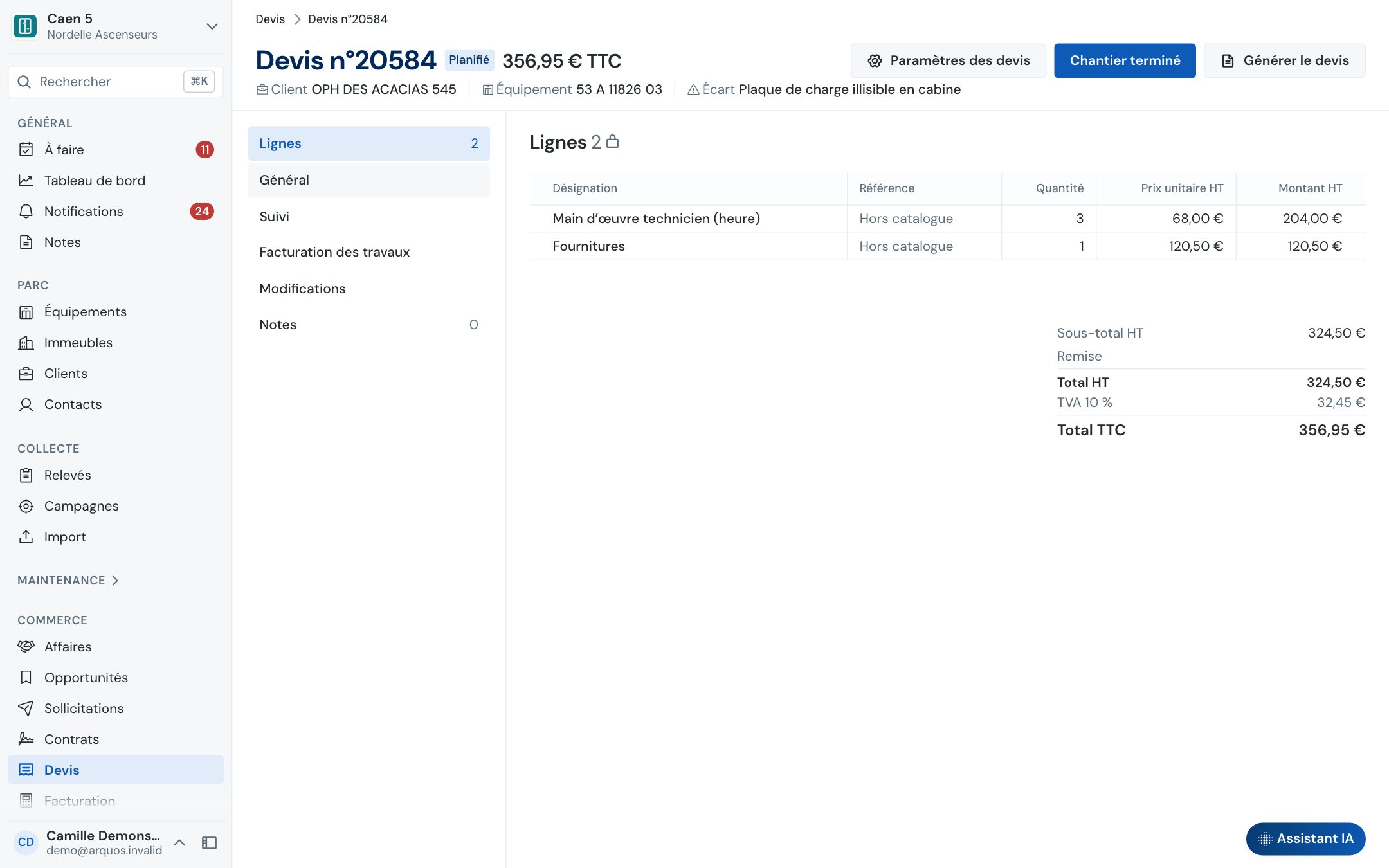Select the Lignes tab
This screenshot has width=1389, height=868.
(x=368, y=143)
